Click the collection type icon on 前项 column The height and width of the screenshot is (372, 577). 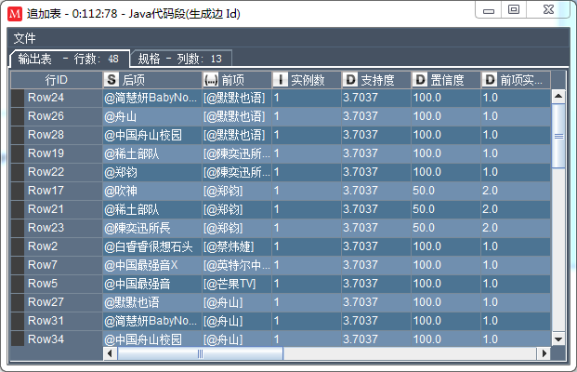(211, 79)
